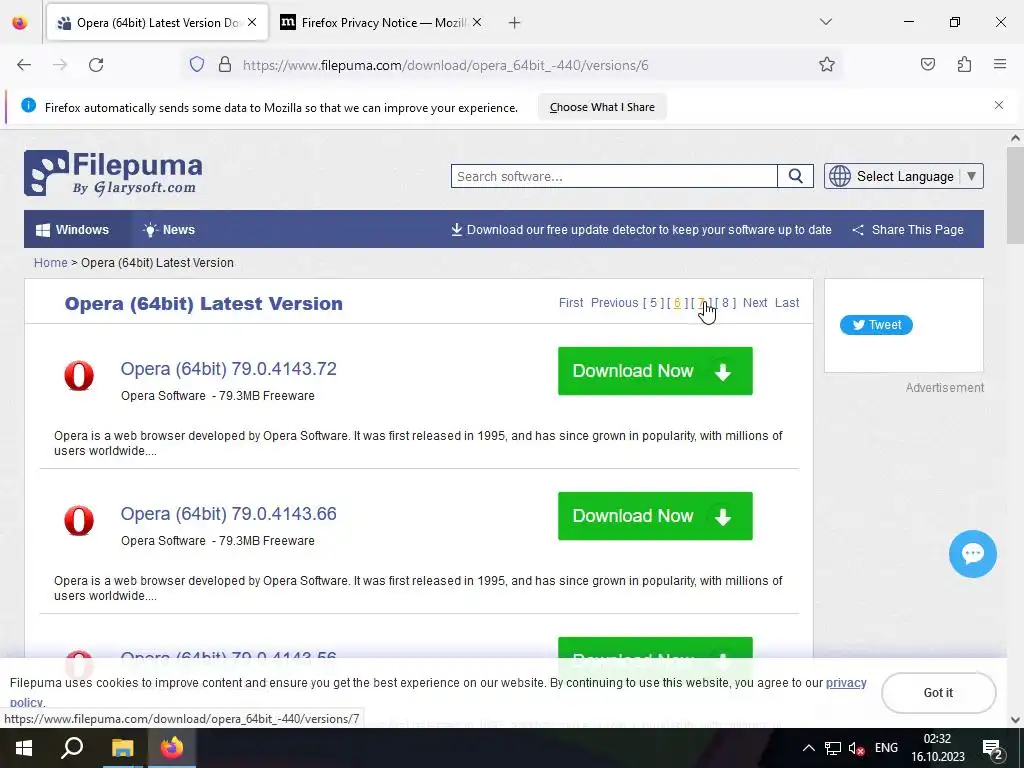Open versions page 8
Image resolution: width=1024 pixels, height=768 pixels.
pos(725,303)
